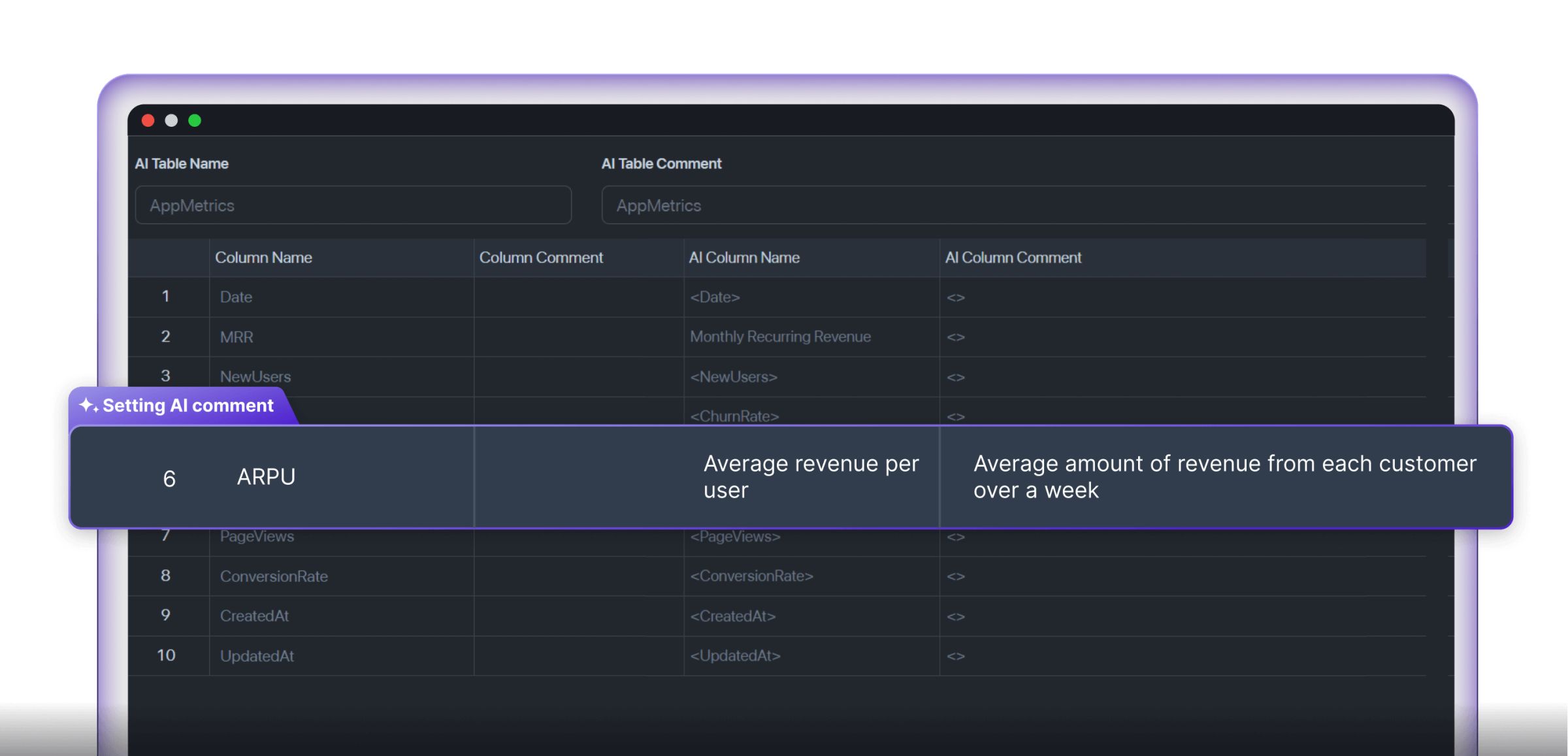Click the yellow minimize traffic light

pyautogui.click(x=171, y=120)
